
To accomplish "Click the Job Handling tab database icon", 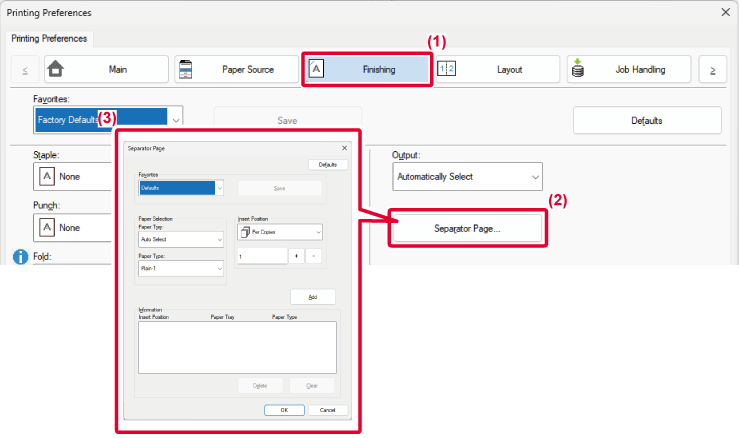I will (577, 69).
